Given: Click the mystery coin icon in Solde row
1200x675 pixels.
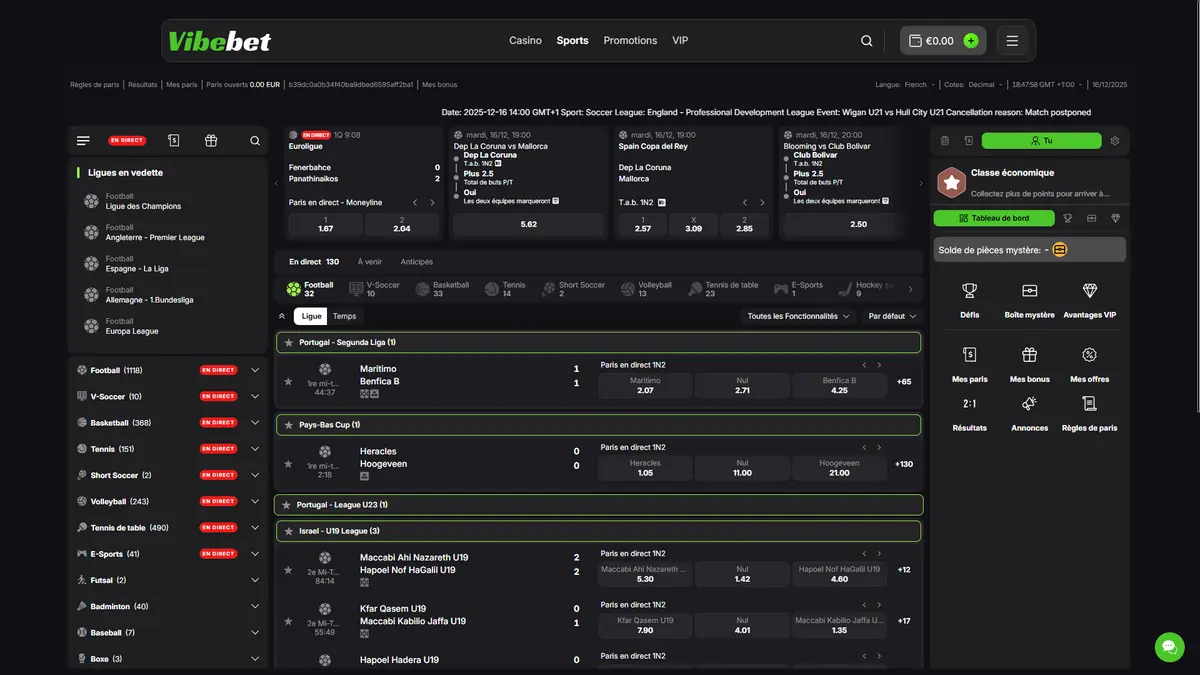Looking at the screenshot, I should point(1060,249).
